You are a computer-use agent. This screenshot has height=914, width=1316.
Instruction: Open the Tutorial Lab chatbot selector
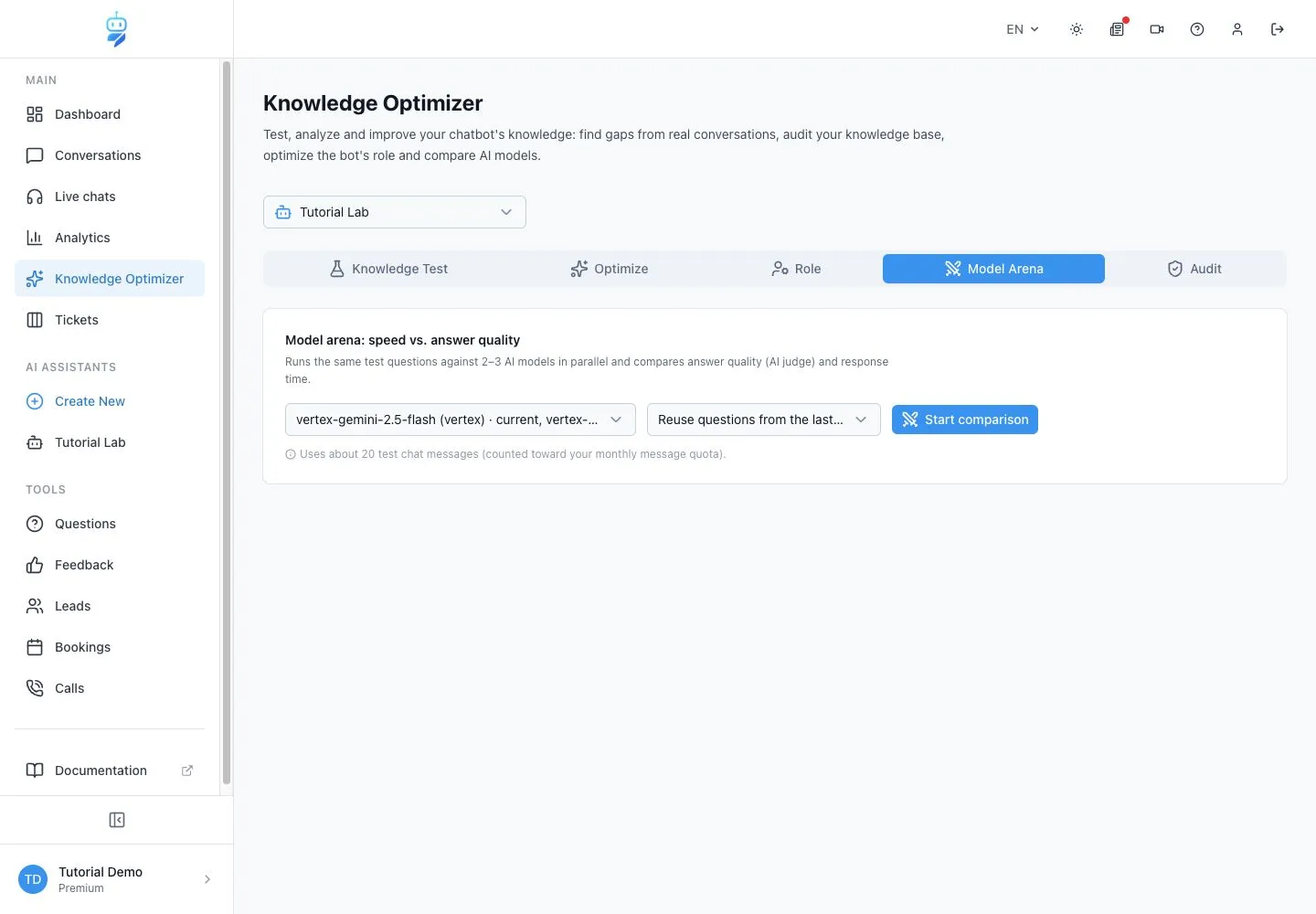[395, 212]
